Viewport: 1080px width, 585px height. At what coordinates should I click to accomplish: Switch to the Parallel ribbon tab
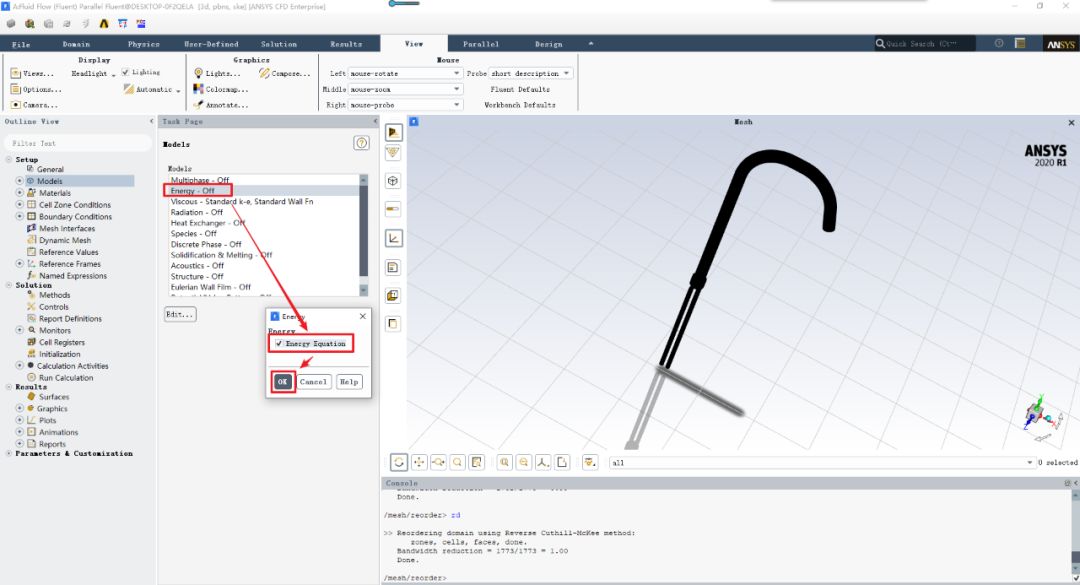tap(481, 44)
